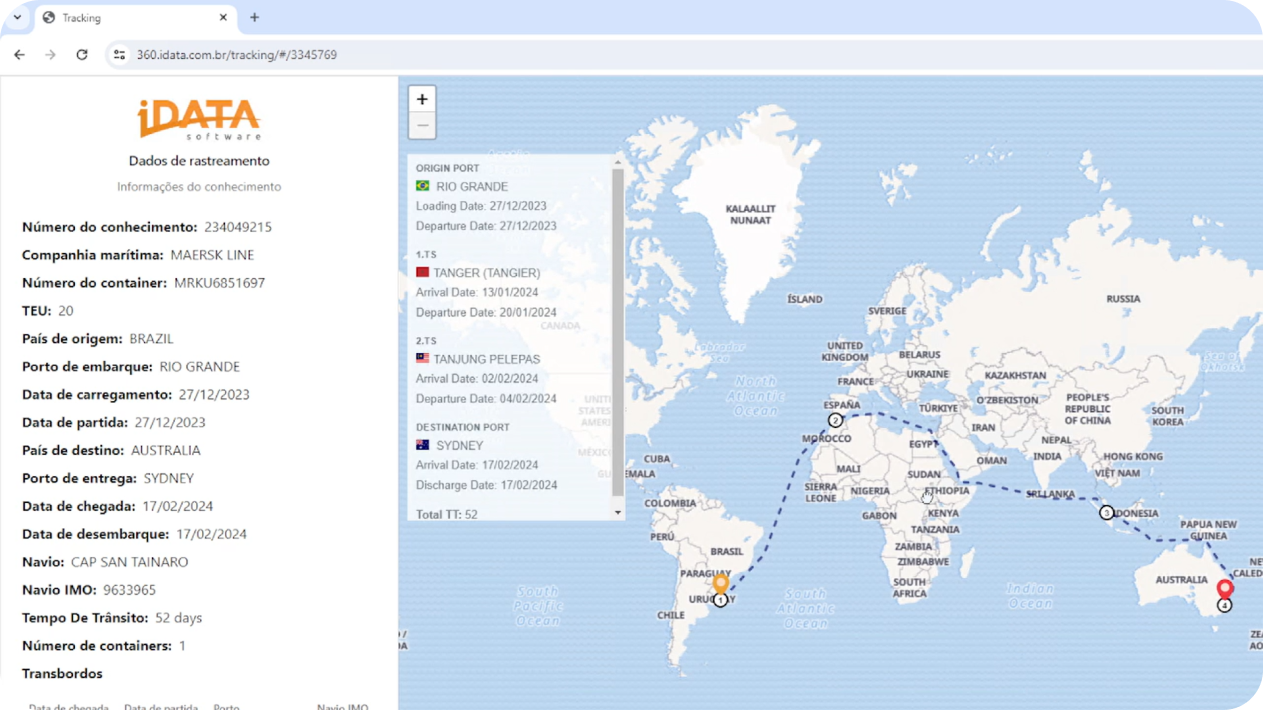Click the red destination pin near Sydney
1263x710 pixels.
1225,589
